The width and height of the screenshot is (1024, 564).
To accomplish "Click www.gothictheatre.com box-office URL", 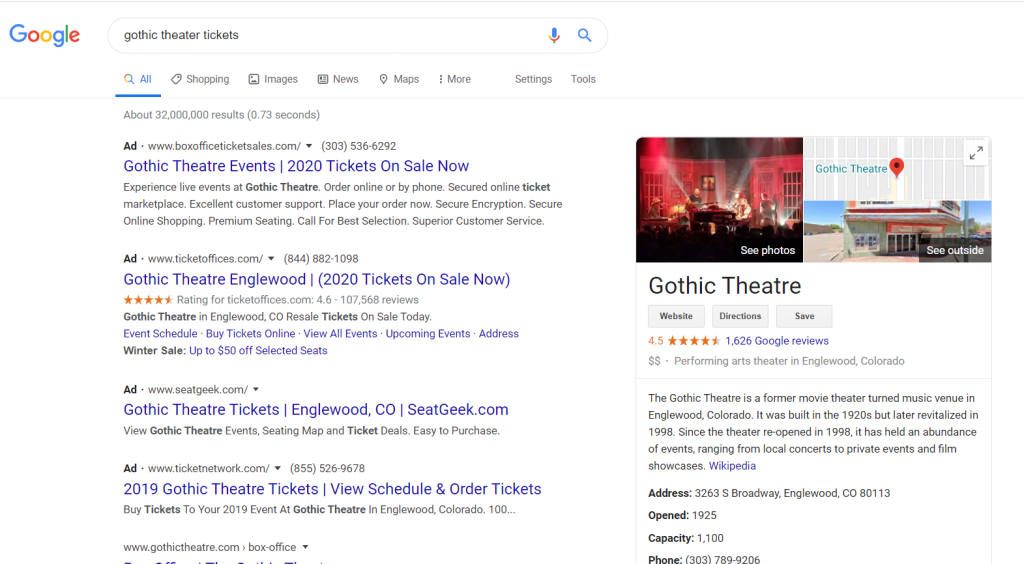I will click(210, 547).
